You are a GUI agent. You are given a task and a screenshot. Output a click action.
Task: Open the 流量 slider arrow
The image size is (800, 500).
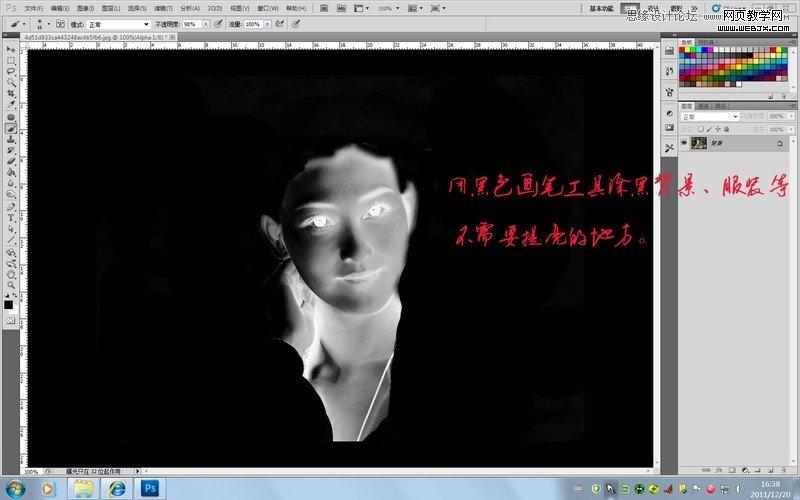(x=267, y=24)
